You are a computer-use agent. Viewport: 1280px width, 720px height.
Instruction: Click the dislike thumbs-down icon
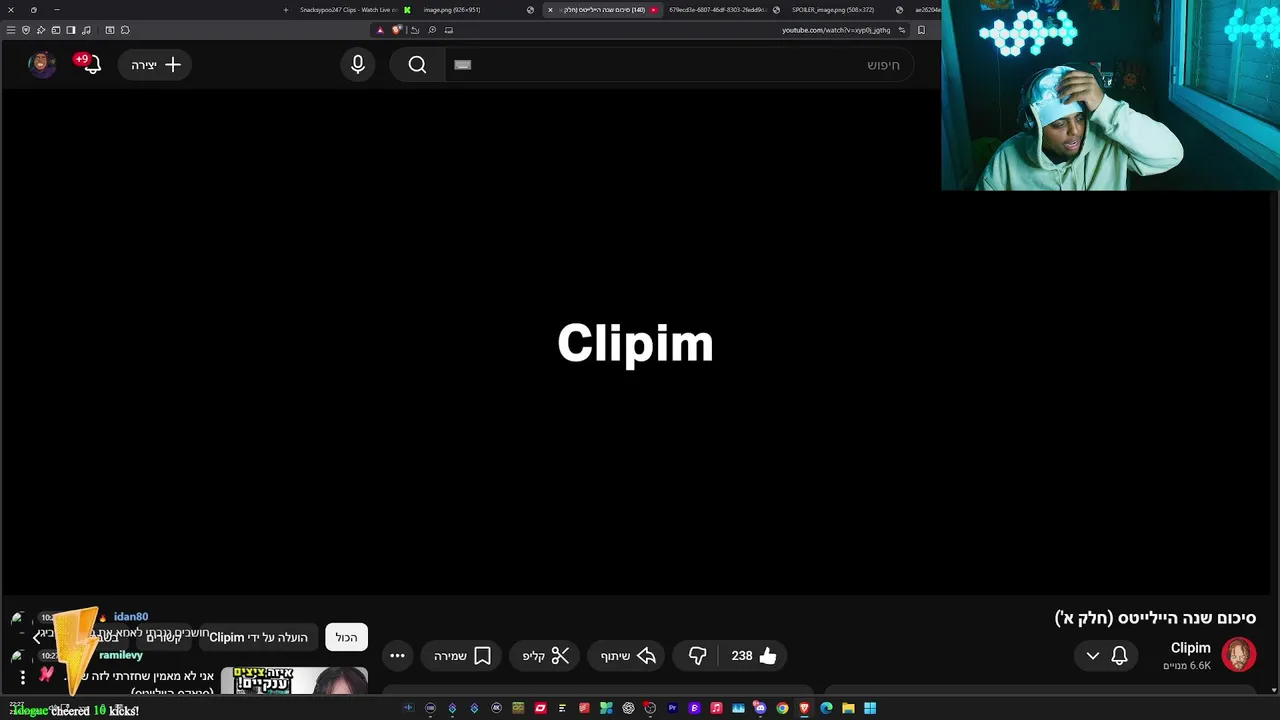tap(697, 656)
